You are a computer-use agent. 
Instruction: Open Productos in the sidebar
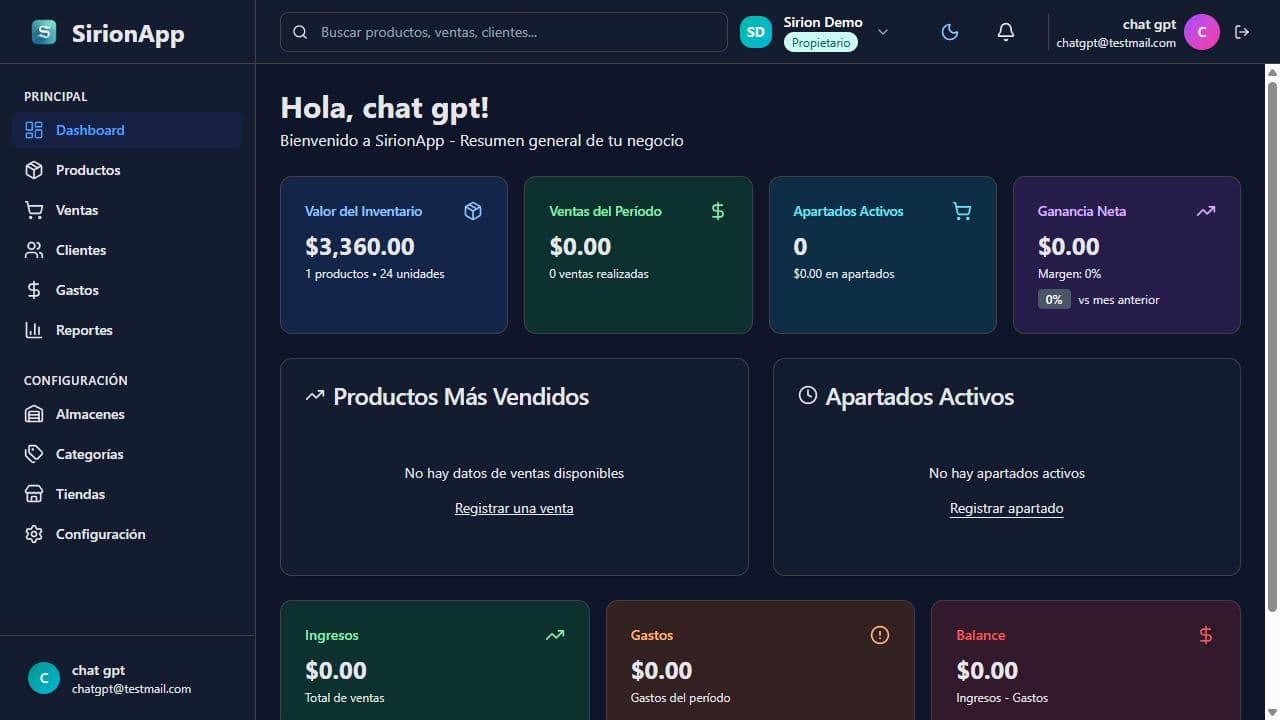click(x=127, y=170)
